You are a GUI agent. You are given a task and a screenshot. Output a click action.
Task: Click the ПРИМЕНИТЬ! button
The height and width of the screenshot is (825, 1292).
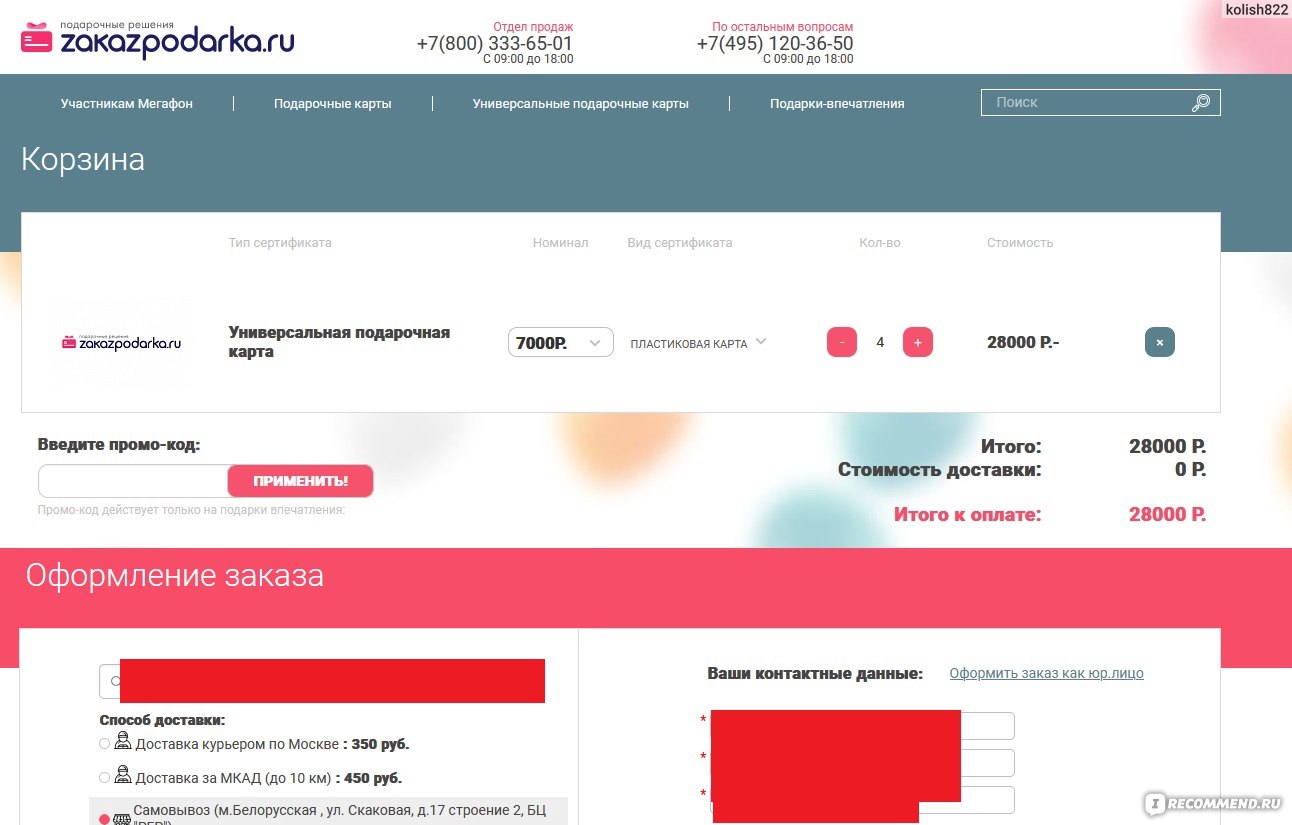301,481
